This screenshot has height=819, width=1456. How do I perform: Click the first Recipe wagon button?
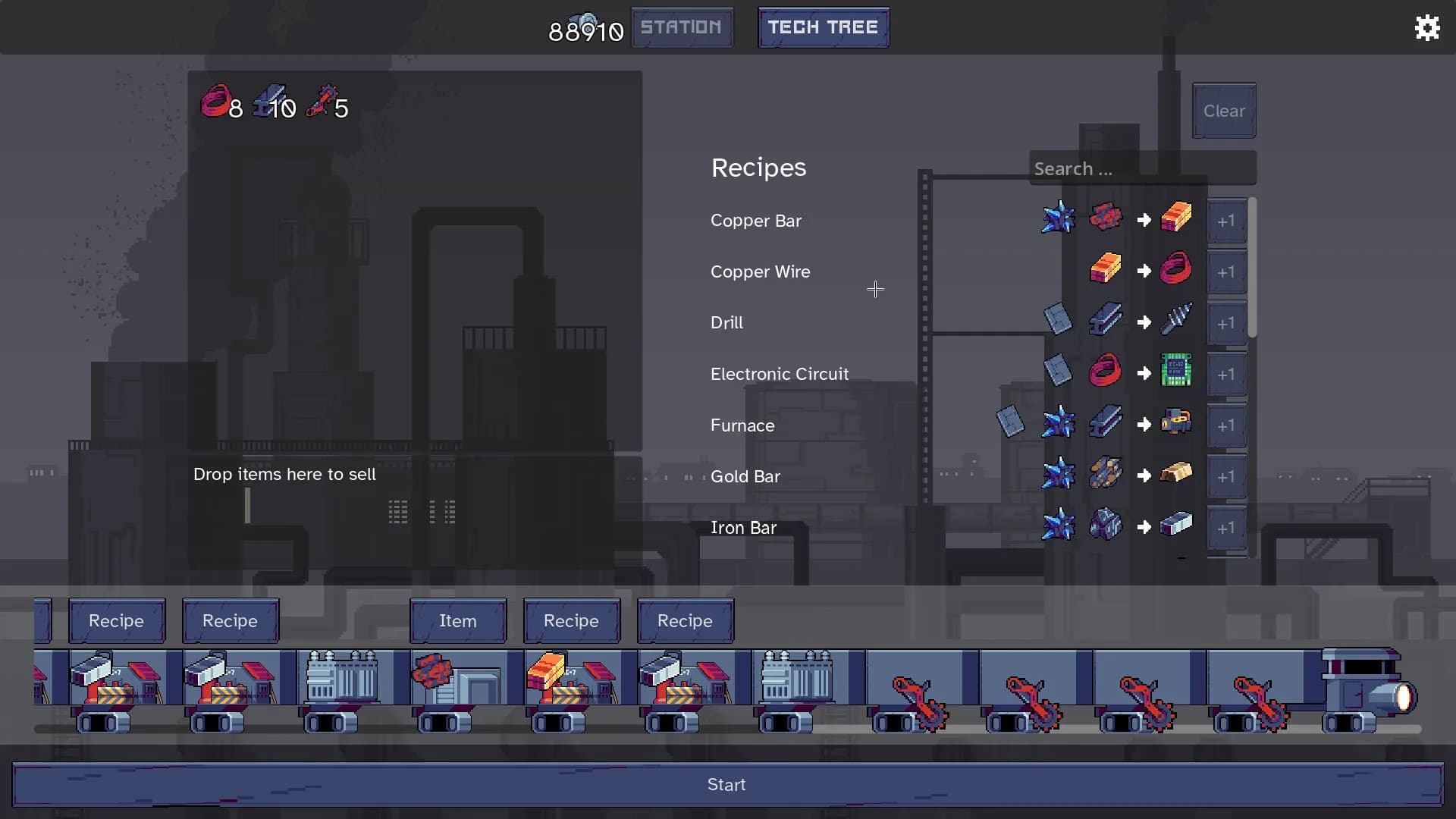(117, 621)
